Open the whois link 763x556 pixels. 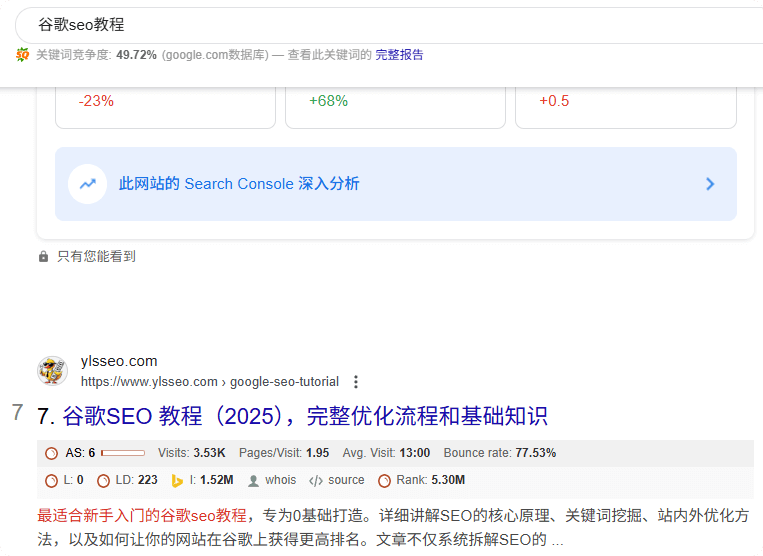click(x=281, y=480)
